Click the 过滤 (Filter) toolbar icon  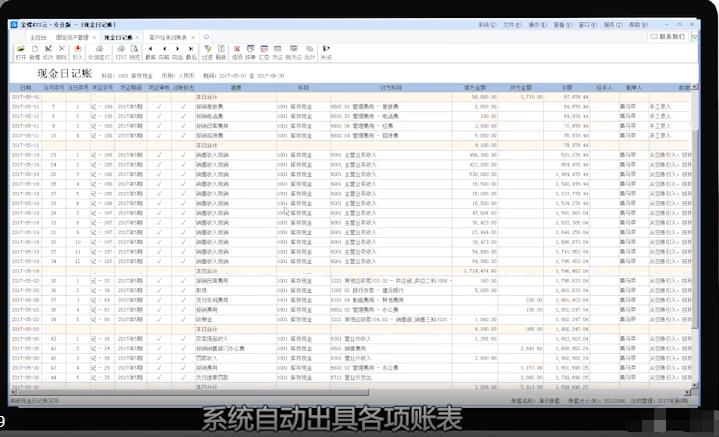click(206, 52)
